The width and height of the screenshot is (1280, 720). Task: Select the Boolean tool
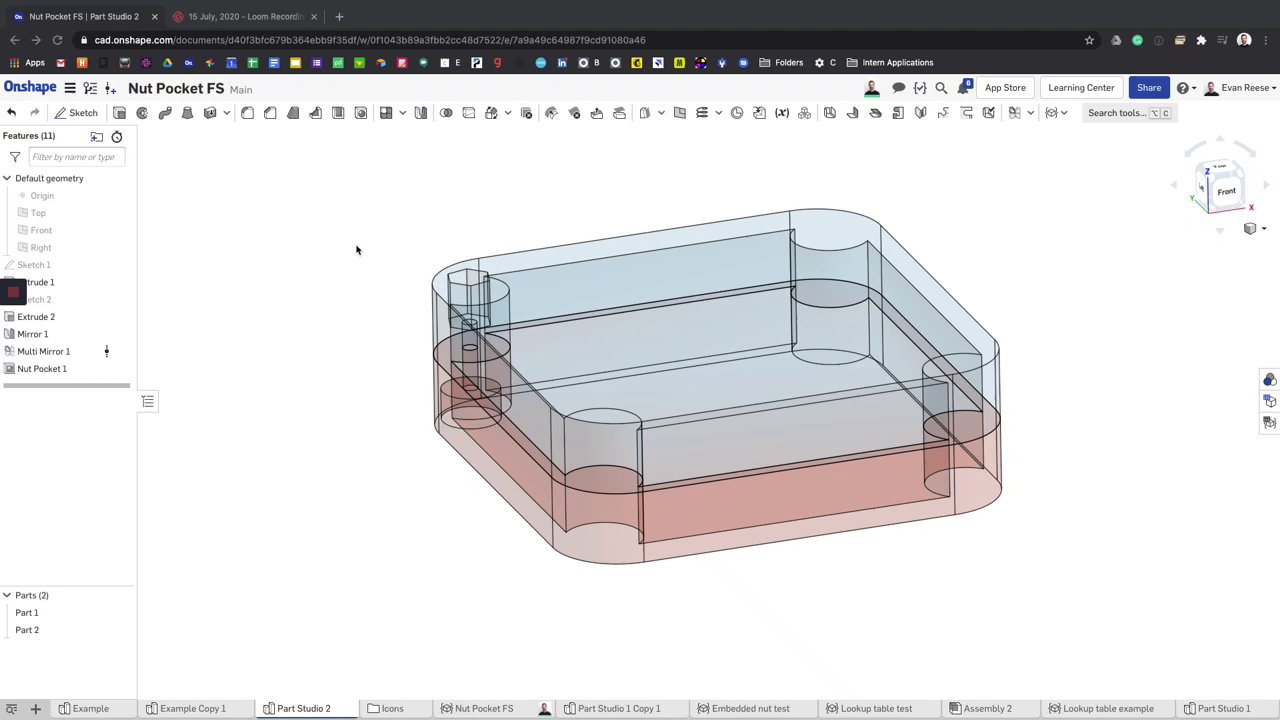tap(446, 113)
